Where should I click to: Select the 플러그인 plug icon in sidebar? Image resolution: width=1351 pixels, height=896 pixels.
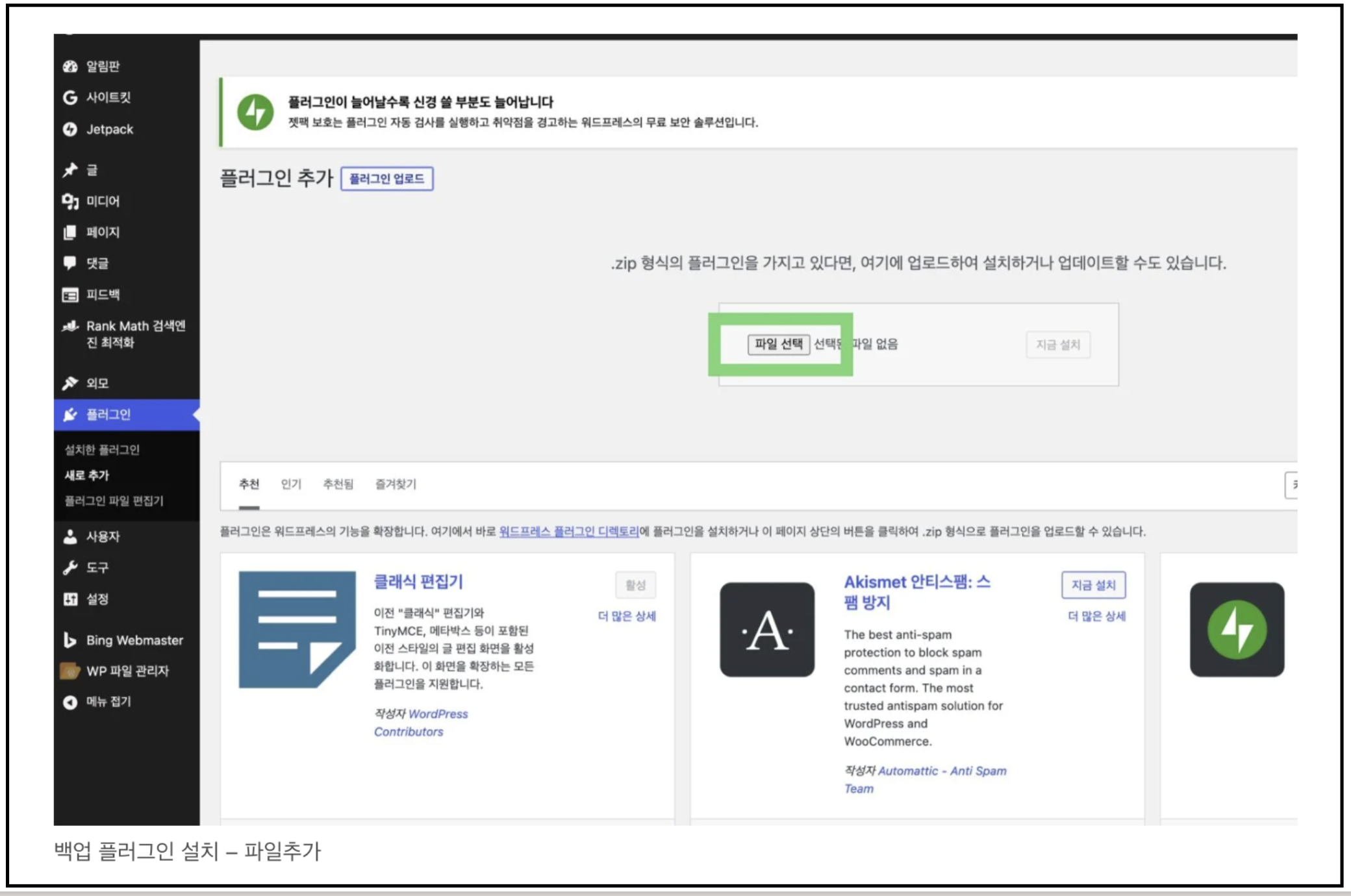click(x=69, y=414)
